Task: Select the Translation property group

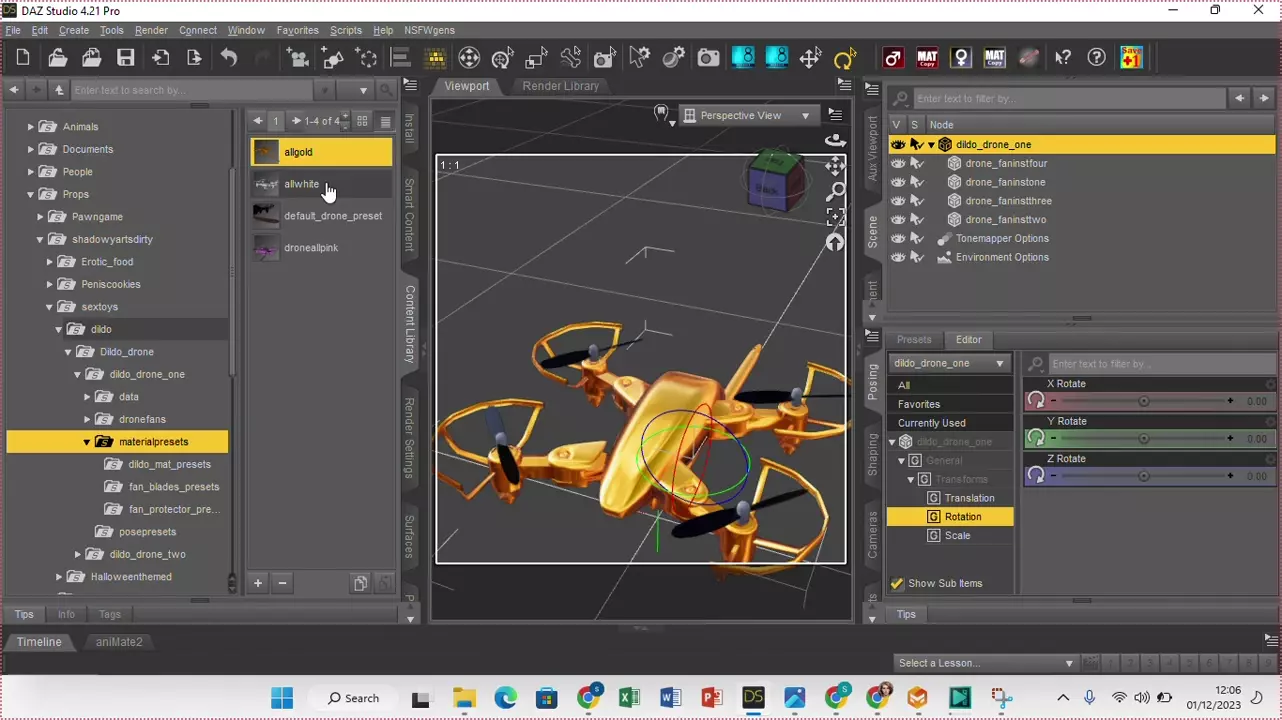Action: tap(968, 498)
